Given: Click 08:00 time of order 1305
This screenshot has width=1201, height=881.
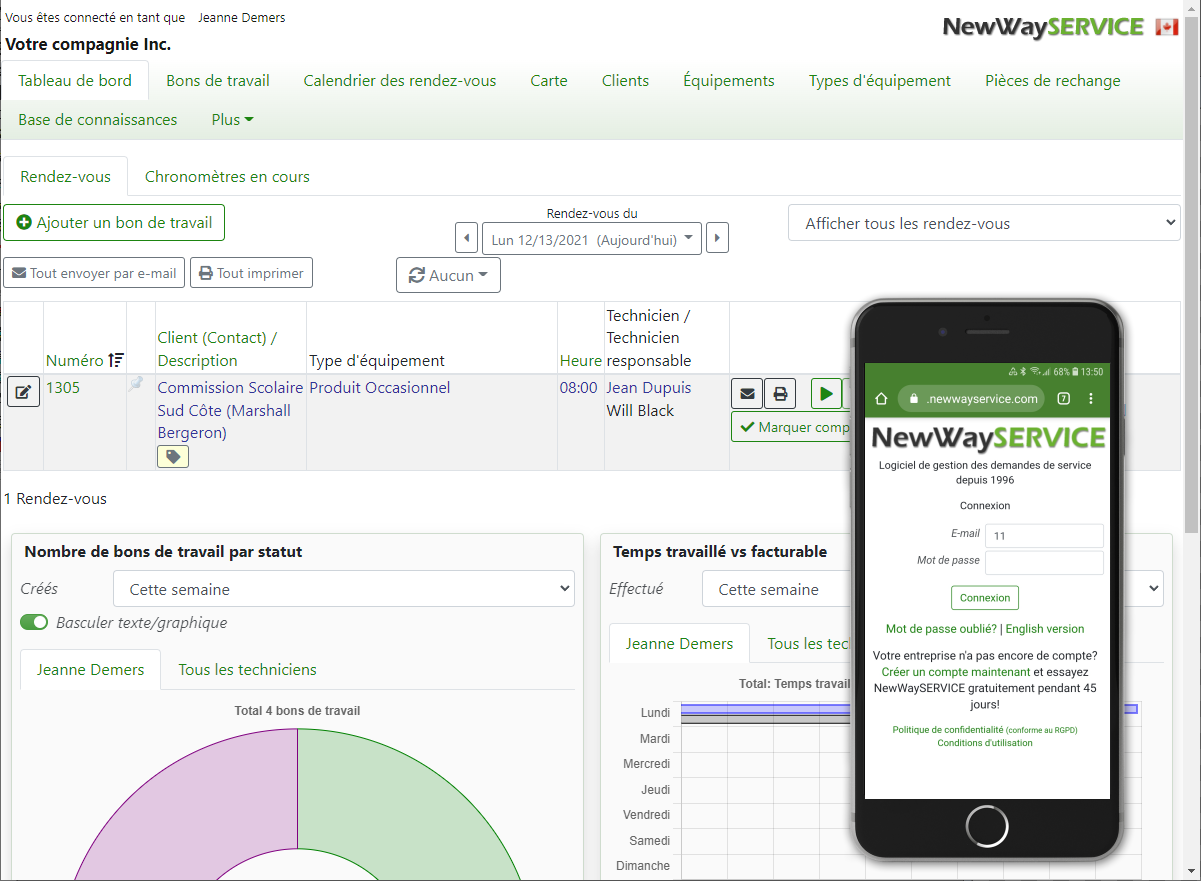Looking at the screenshot, I should pos(579,387).
